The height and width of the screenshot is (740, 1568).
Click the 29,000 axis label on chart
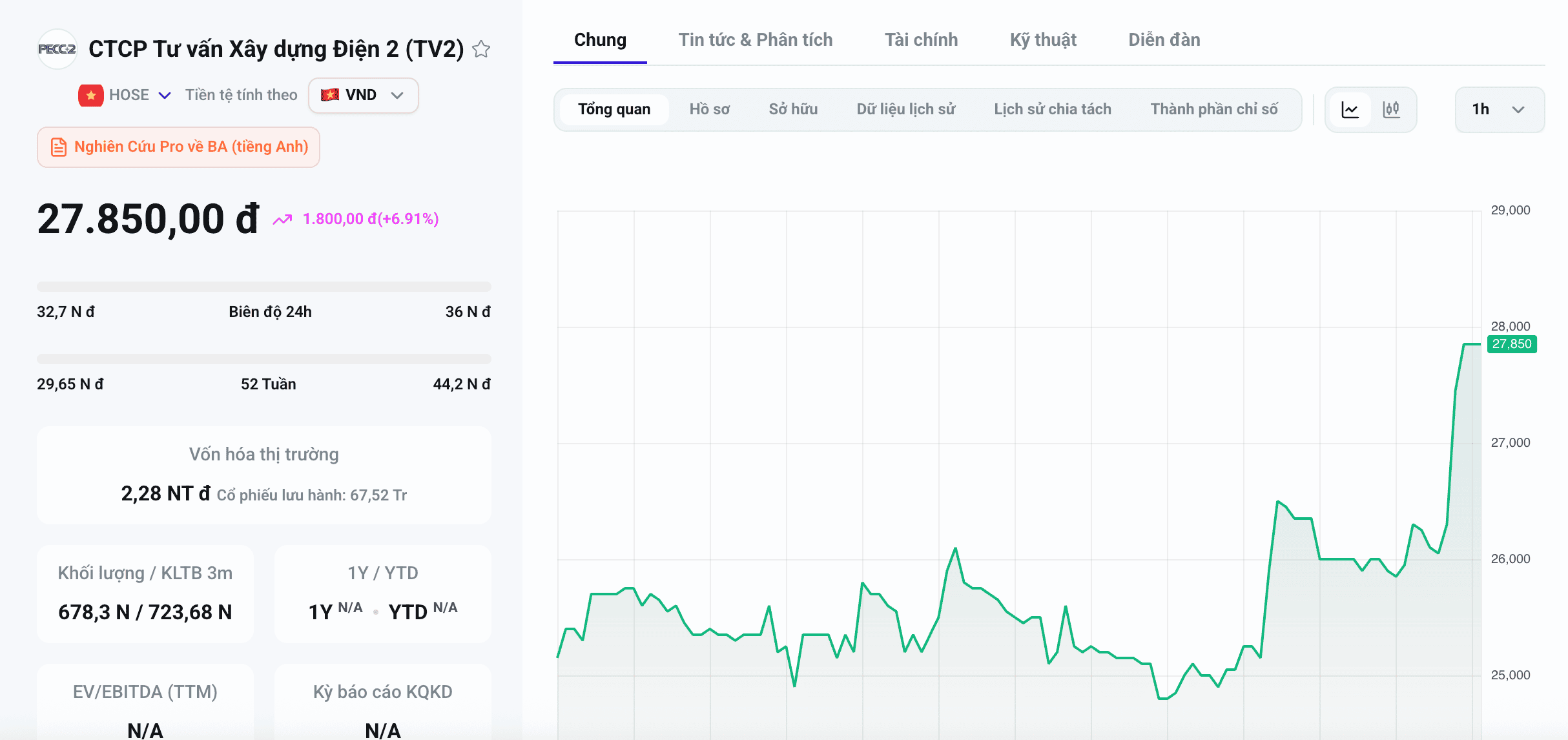click(1511, 211)
